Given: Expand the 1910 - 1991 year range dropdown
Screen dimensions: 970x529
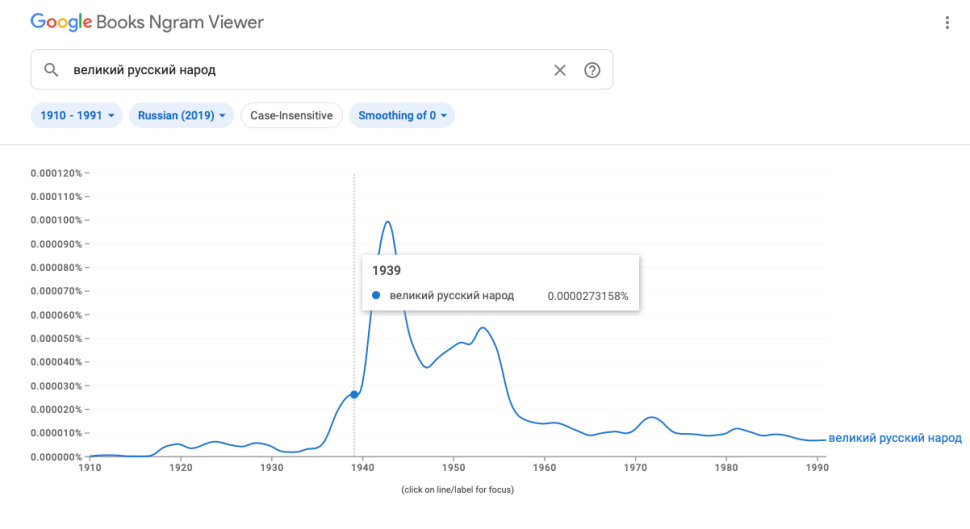Looking at the screenshot, I should point(77,116).
